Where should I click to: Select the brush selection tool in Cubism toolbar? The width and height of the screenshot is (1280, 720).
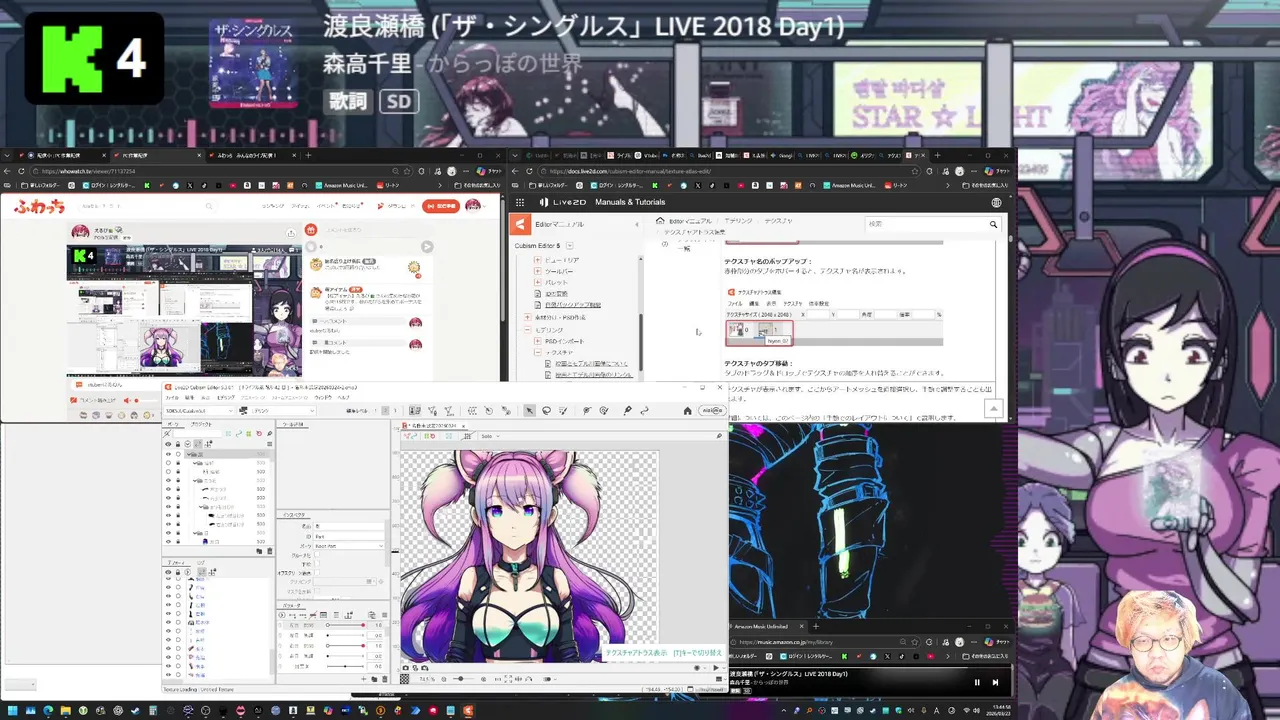coord(563,410)
